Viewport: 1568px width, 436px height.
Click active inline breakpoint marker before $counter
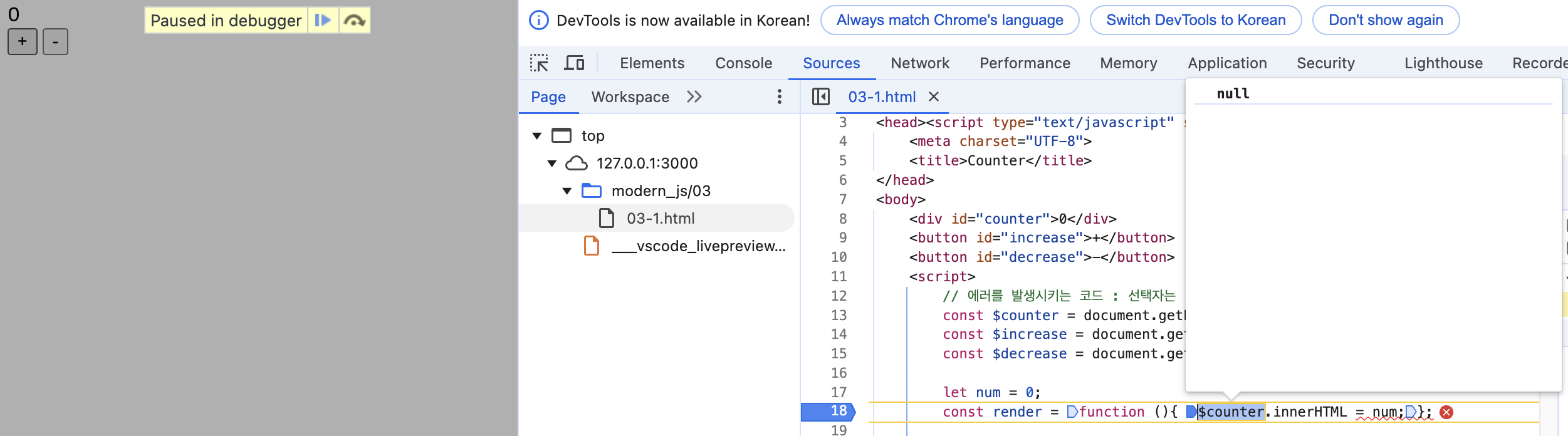[x=1191, y=412]
